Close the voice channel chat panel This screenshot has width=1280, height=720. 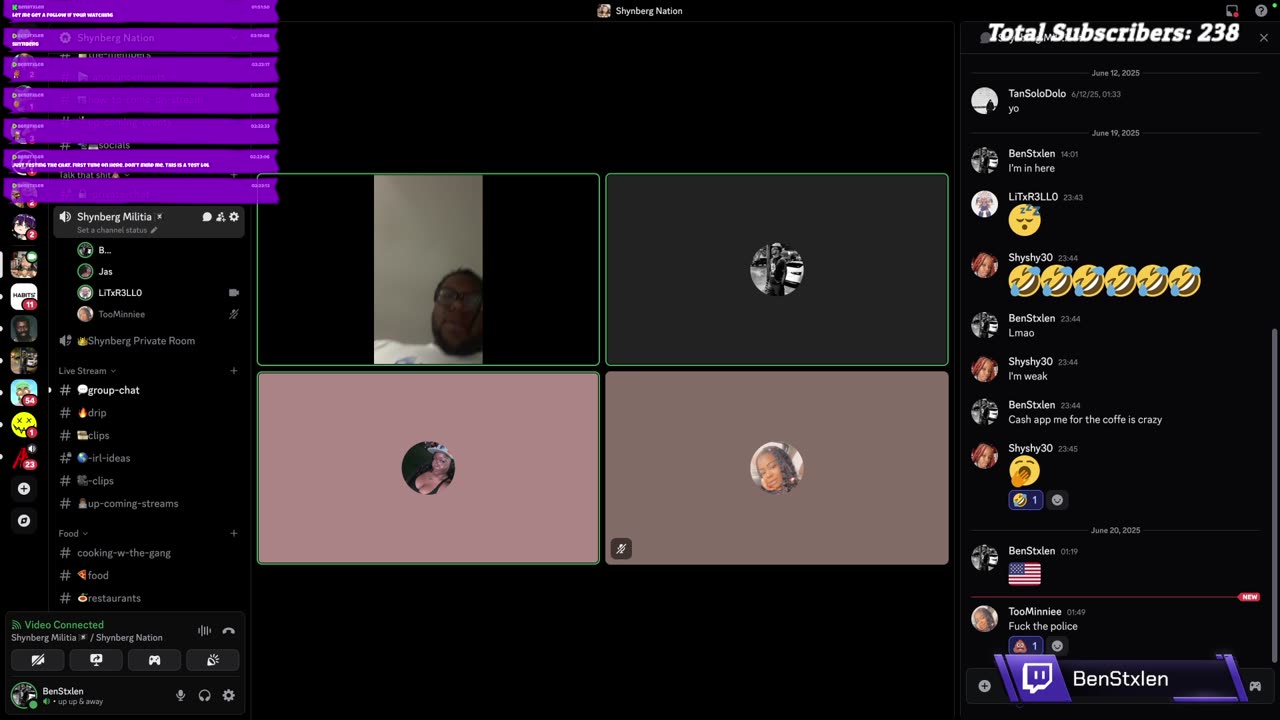point(1264,38)
